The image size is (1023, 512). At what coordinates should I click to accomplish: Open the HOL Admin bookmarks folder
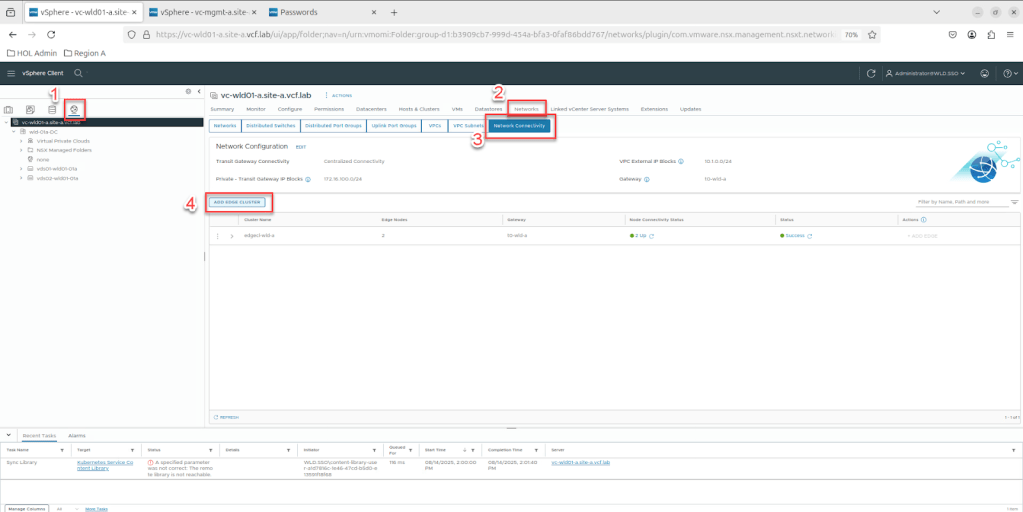[x=33, y=53]
